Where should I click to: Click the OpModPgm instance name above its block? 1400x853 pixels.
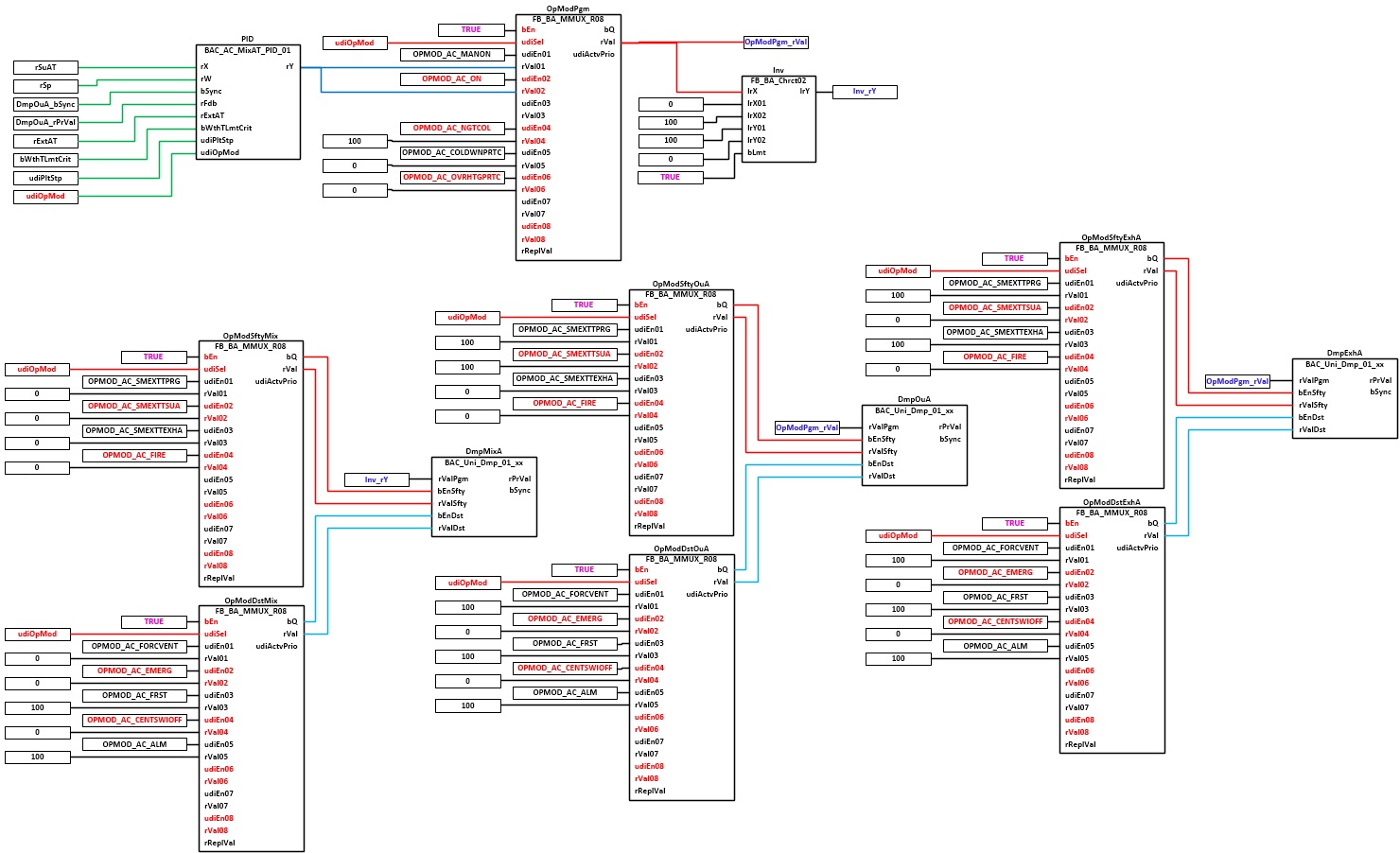pos(569,9)
